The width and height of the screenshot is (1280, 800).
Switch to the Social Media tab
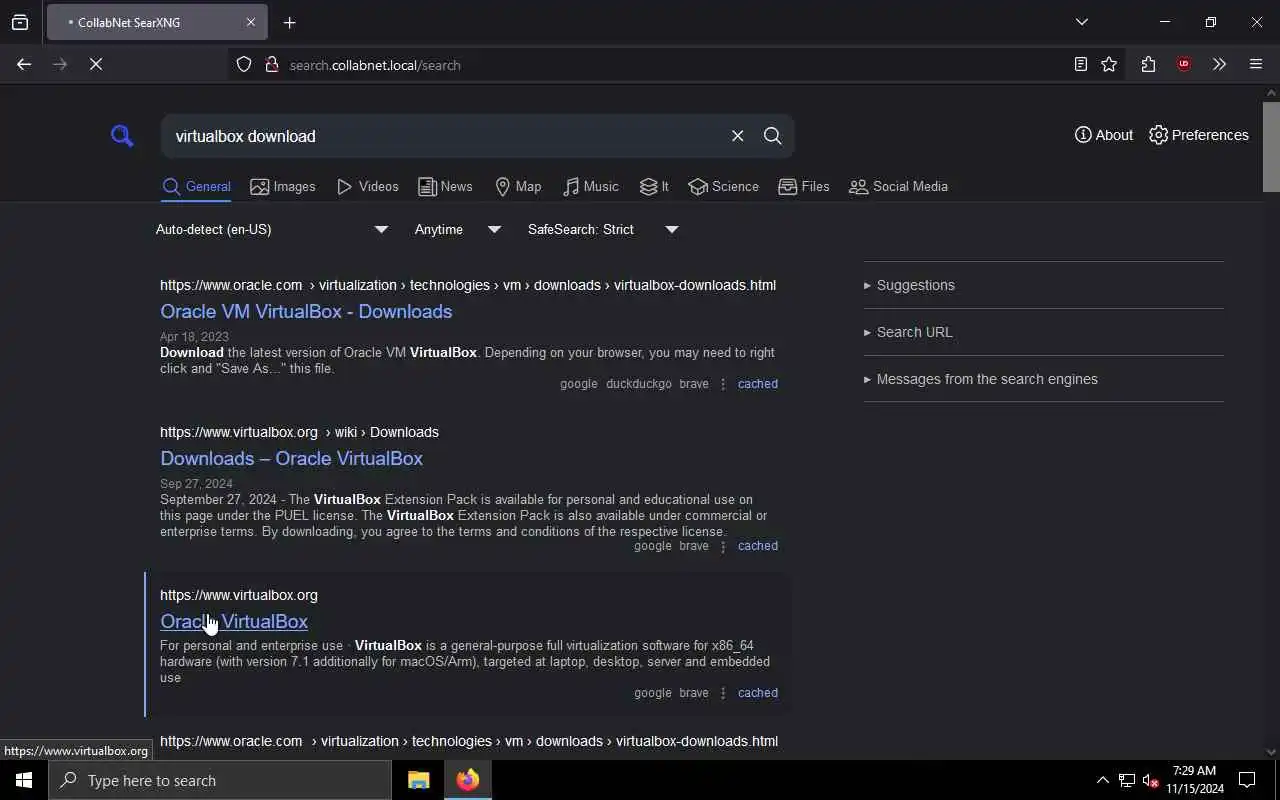coord(898,187)
